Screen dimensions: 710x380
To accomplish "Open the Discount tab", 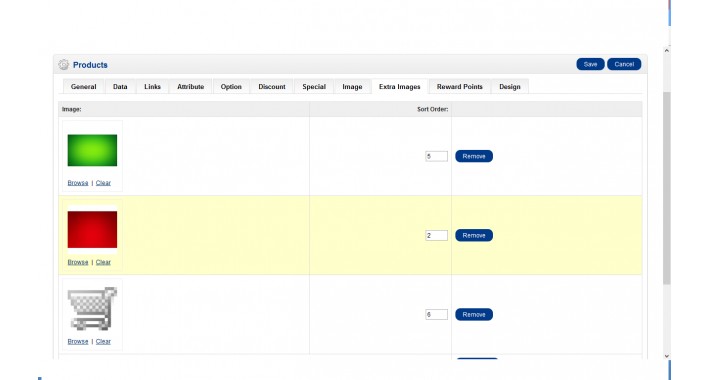I will pos(272,87).
